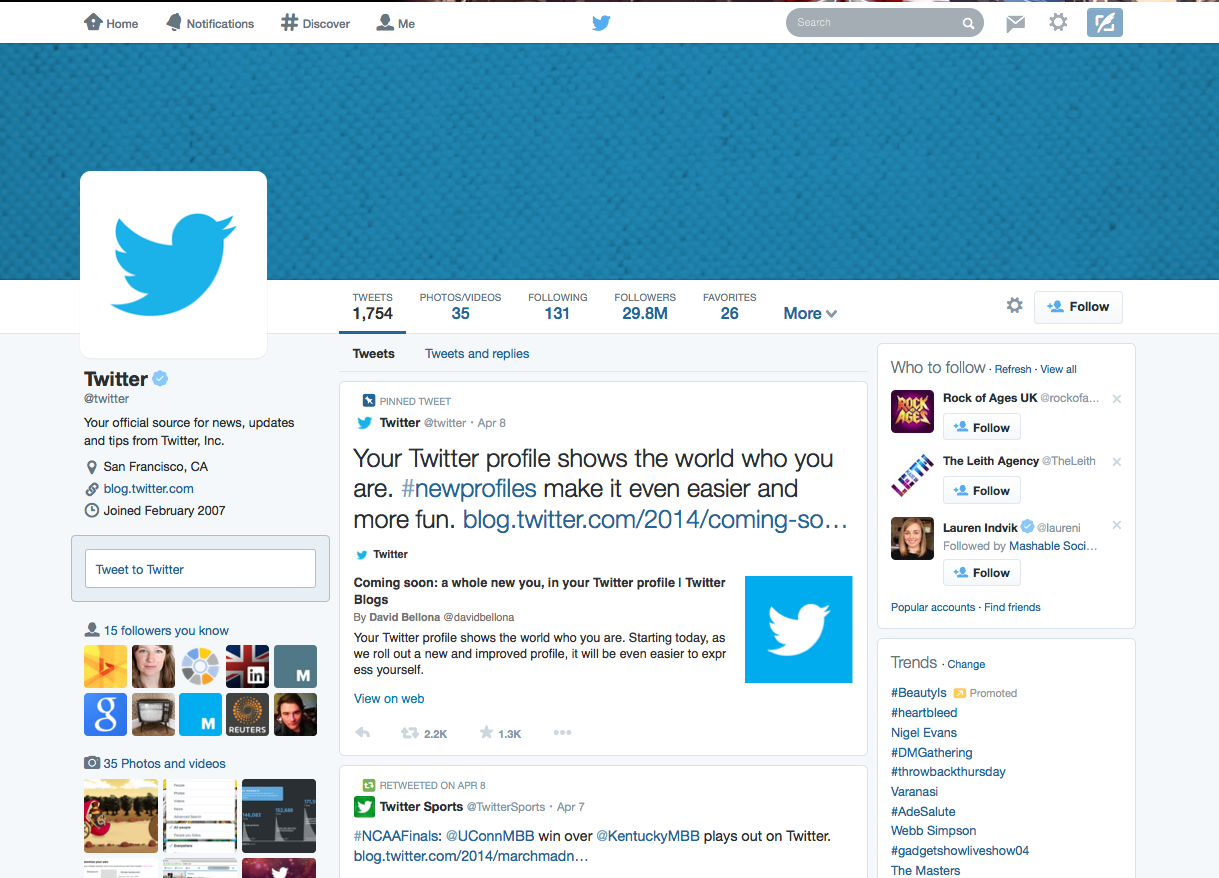Open #throwbackthursday trend
Viewport: 1219px width, 878px height.
pos(948,772)
